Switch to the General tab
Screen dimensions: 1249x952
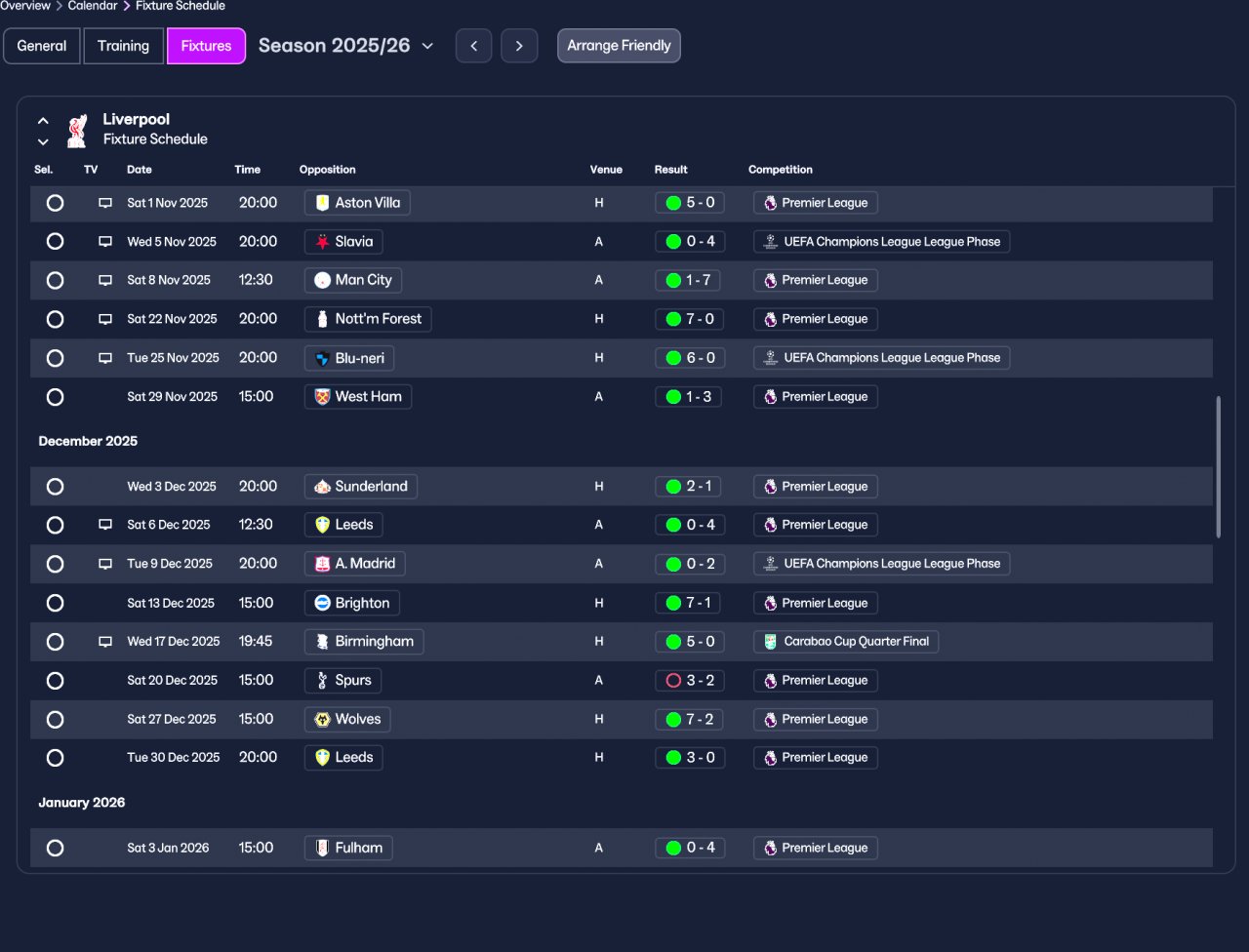[42, 46]
